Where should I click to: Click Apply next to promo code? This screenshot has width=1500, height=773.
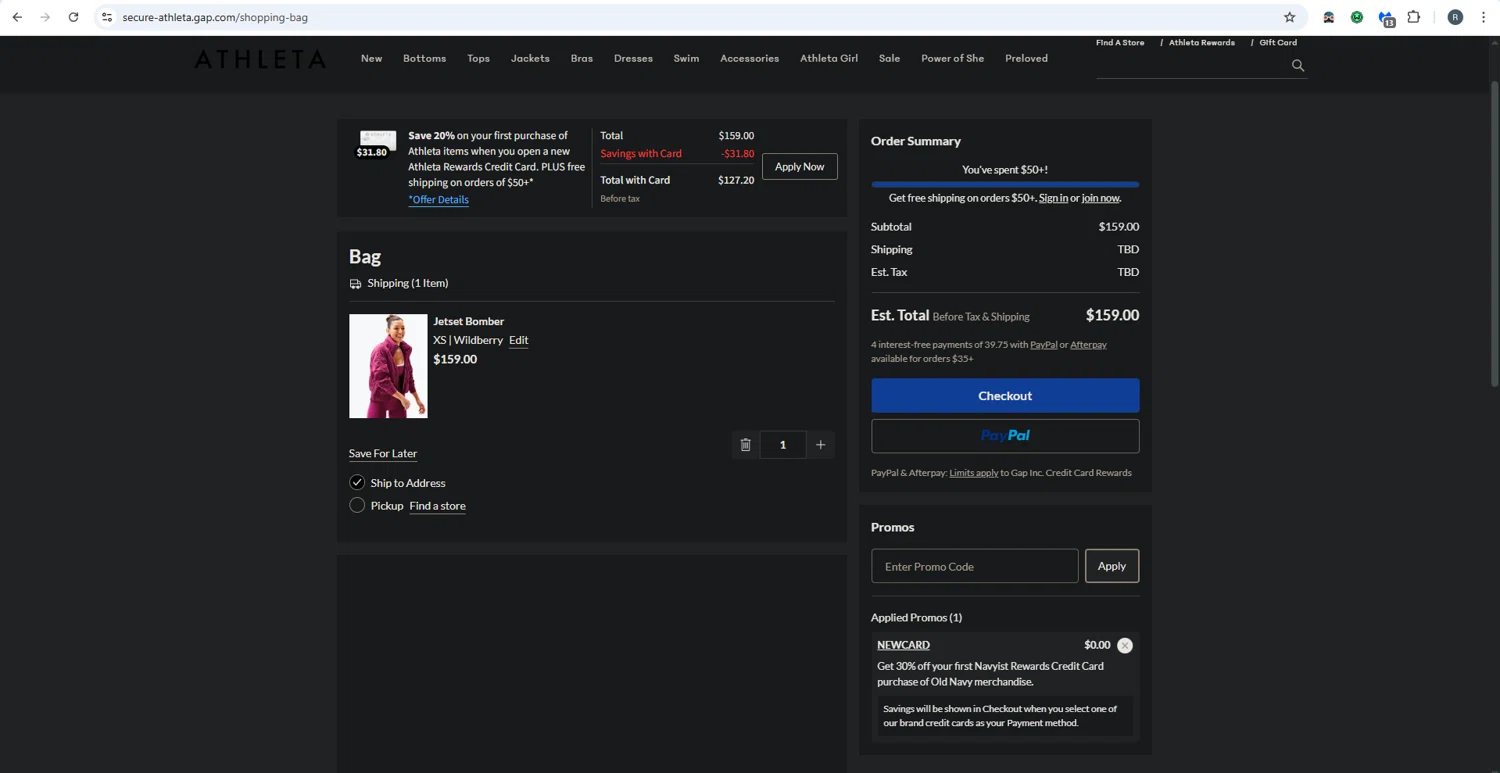coord(1112,566)
